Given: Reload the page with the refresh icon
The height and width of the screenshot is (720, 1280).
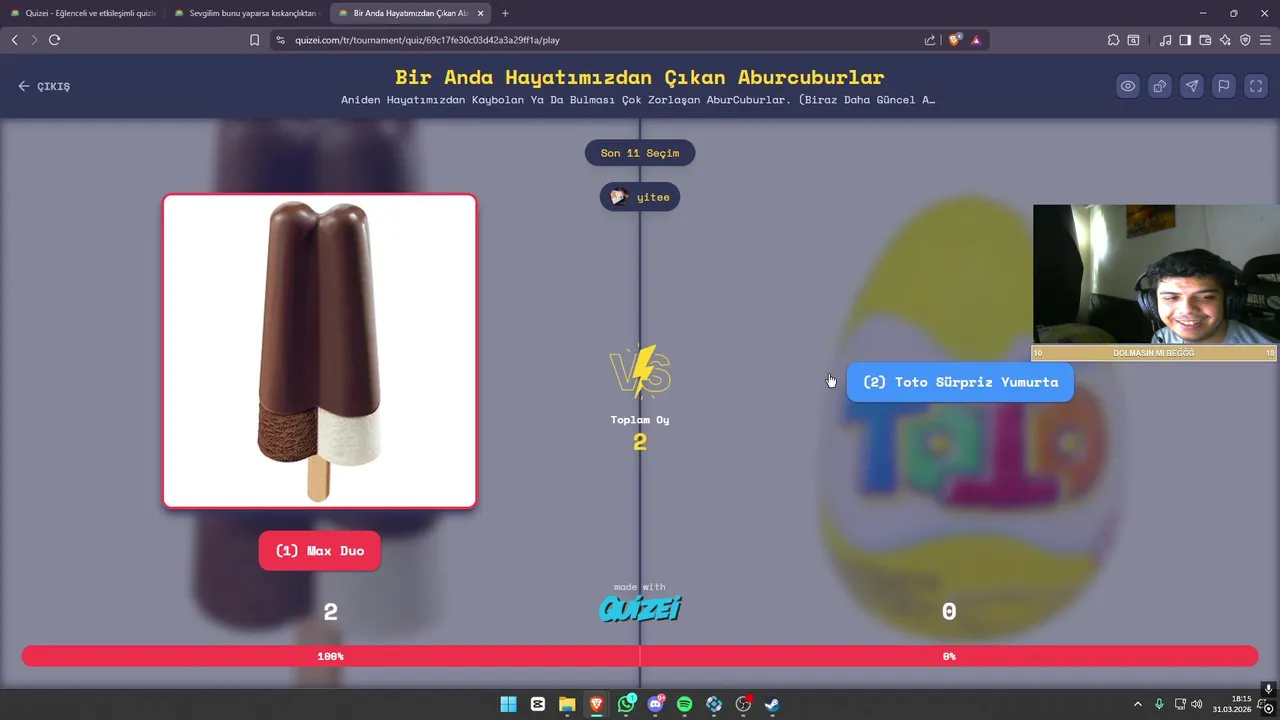Looking at the screenshot, I should (54, 40).
